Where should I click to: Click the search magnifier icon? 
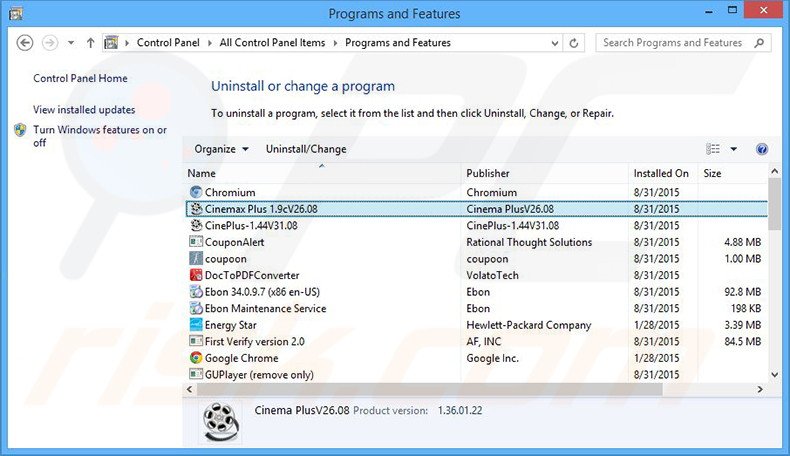759,43
